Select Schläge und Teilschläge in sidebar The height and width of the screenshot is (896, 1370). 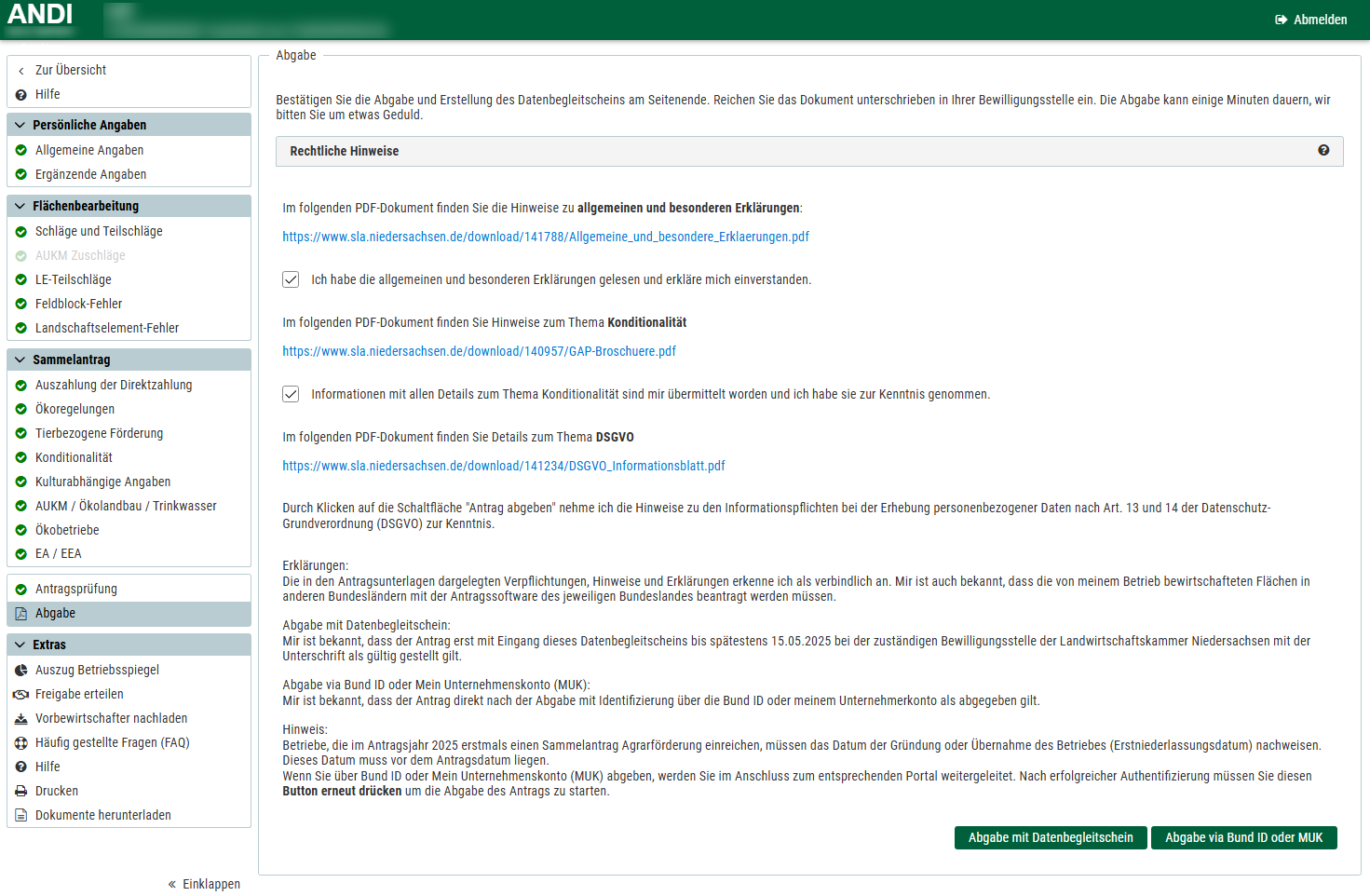pos(99,231)
